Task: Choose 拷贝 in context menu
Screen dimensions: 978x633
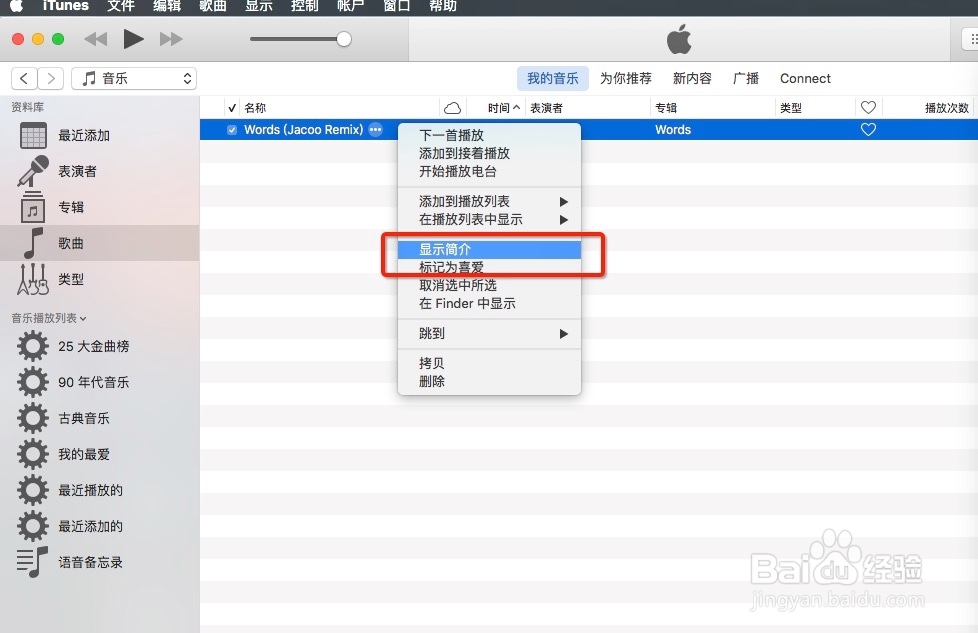Action: (x=490, y=363)
